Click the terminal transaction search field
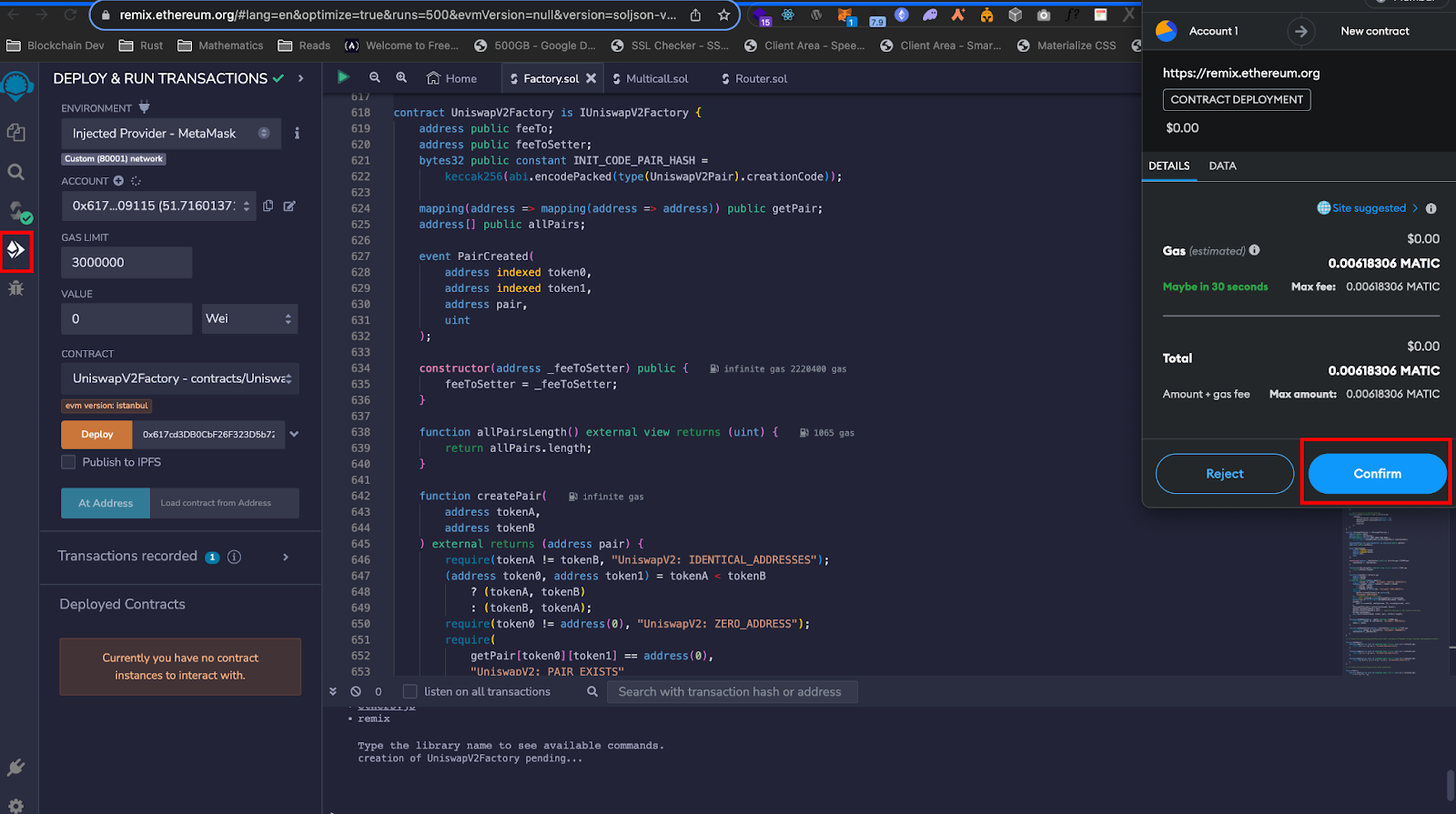The image size is (1456, 814). coord(732,691)
